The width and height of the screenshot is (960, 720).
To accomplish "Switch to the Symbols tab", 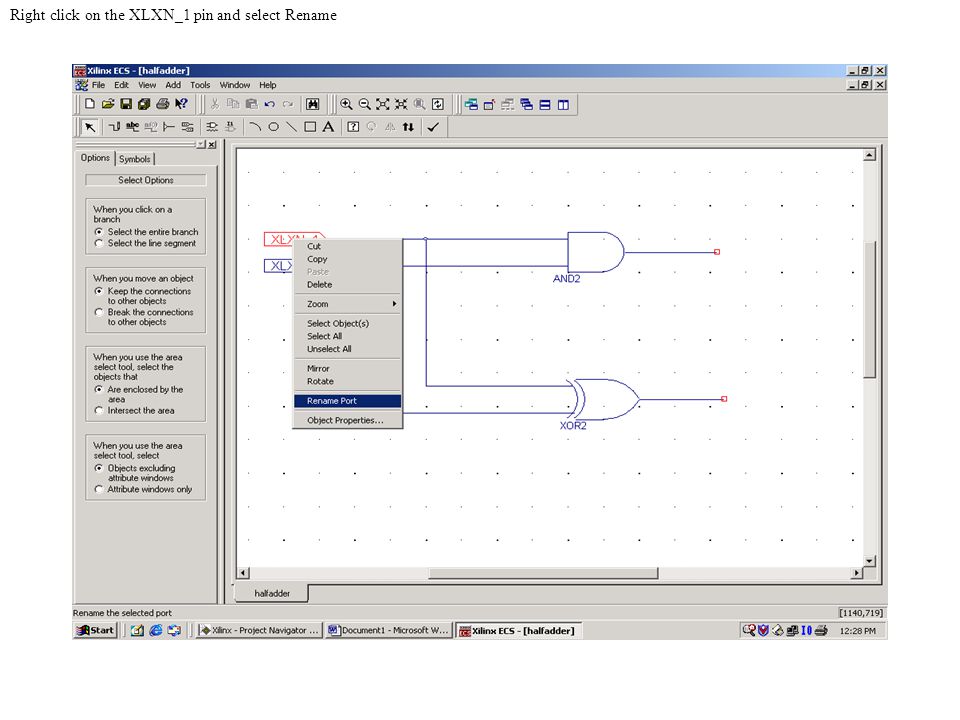I will [x=135, y=159].
